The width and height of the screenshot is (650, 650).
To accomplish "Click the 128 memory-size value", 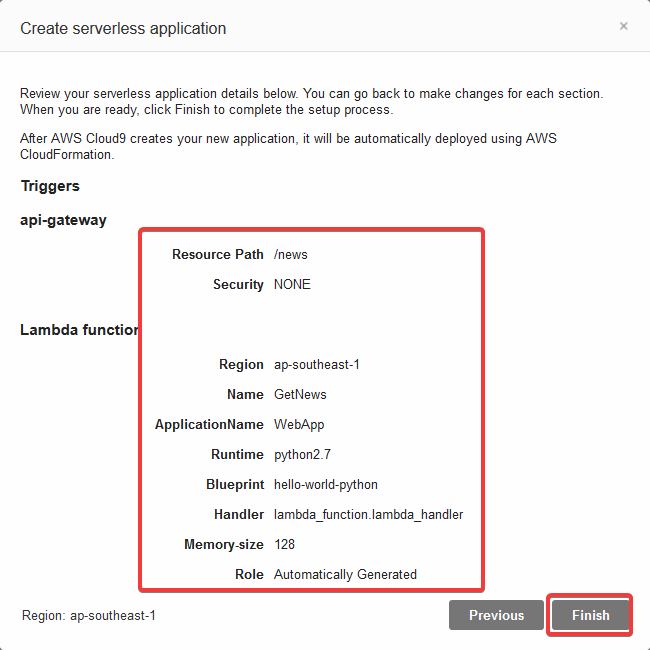I will [x=284, y=544].
